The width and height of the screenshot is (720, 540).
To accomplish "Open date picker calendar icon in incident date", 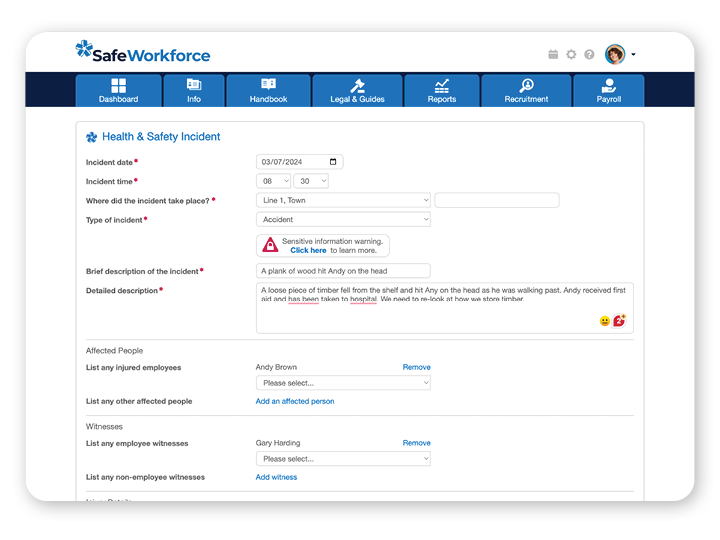I will point(335,162).
